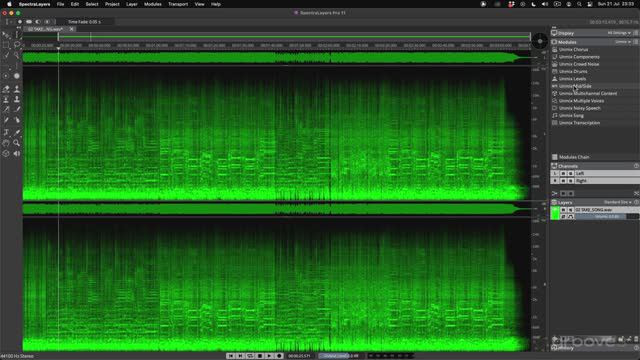The image size is (640, 360).
Task: Select the brush selection tool
Action: pos(6,55)
